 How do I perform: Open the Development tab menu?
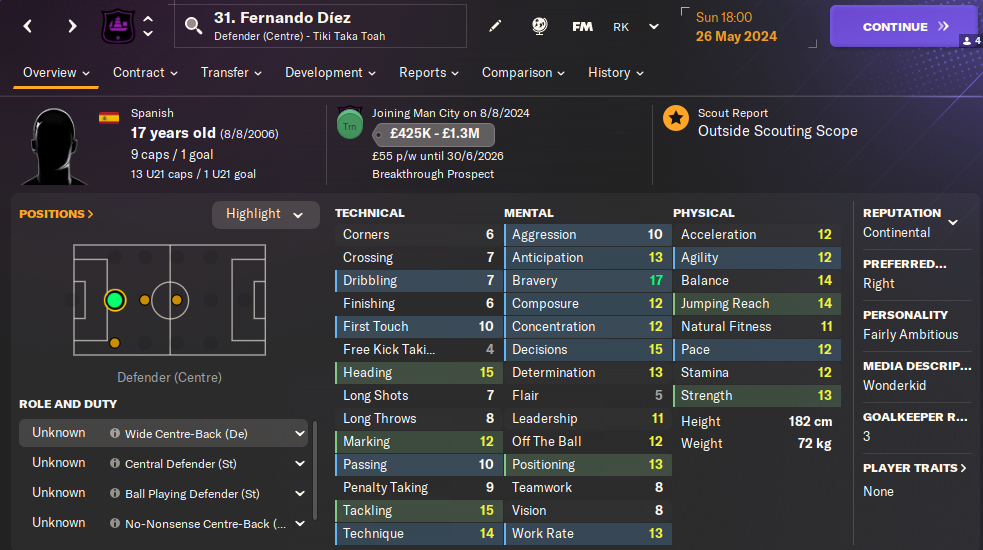330,73
